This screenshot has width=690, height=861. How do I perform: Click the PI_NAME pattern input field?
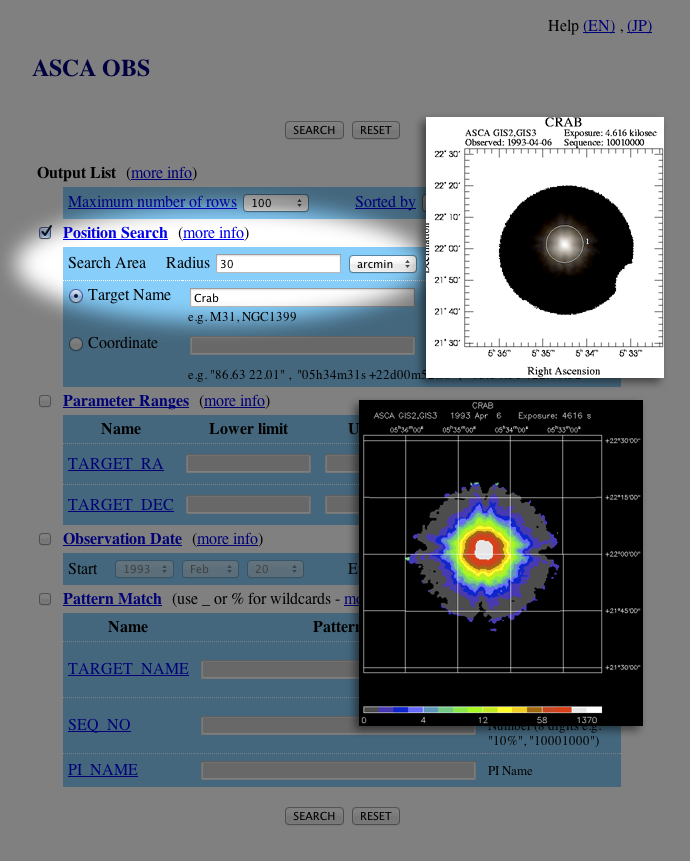point(338,770)
